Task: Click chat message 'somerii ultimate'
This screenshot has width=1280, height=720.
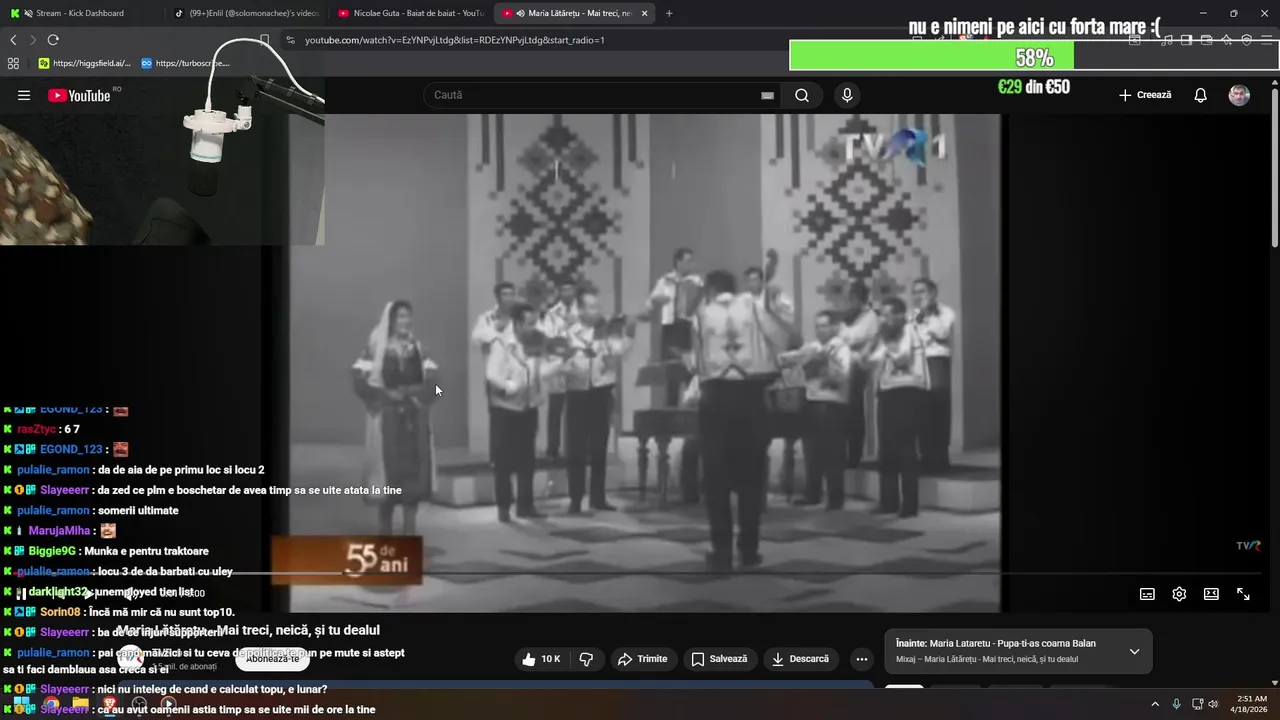Action: point(138,510)
